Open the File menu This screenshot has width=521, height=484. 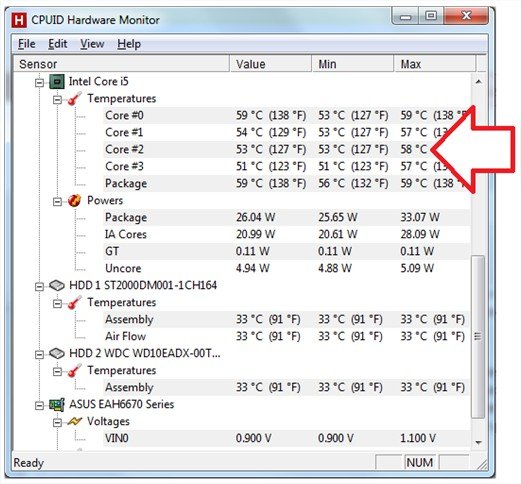27,44
